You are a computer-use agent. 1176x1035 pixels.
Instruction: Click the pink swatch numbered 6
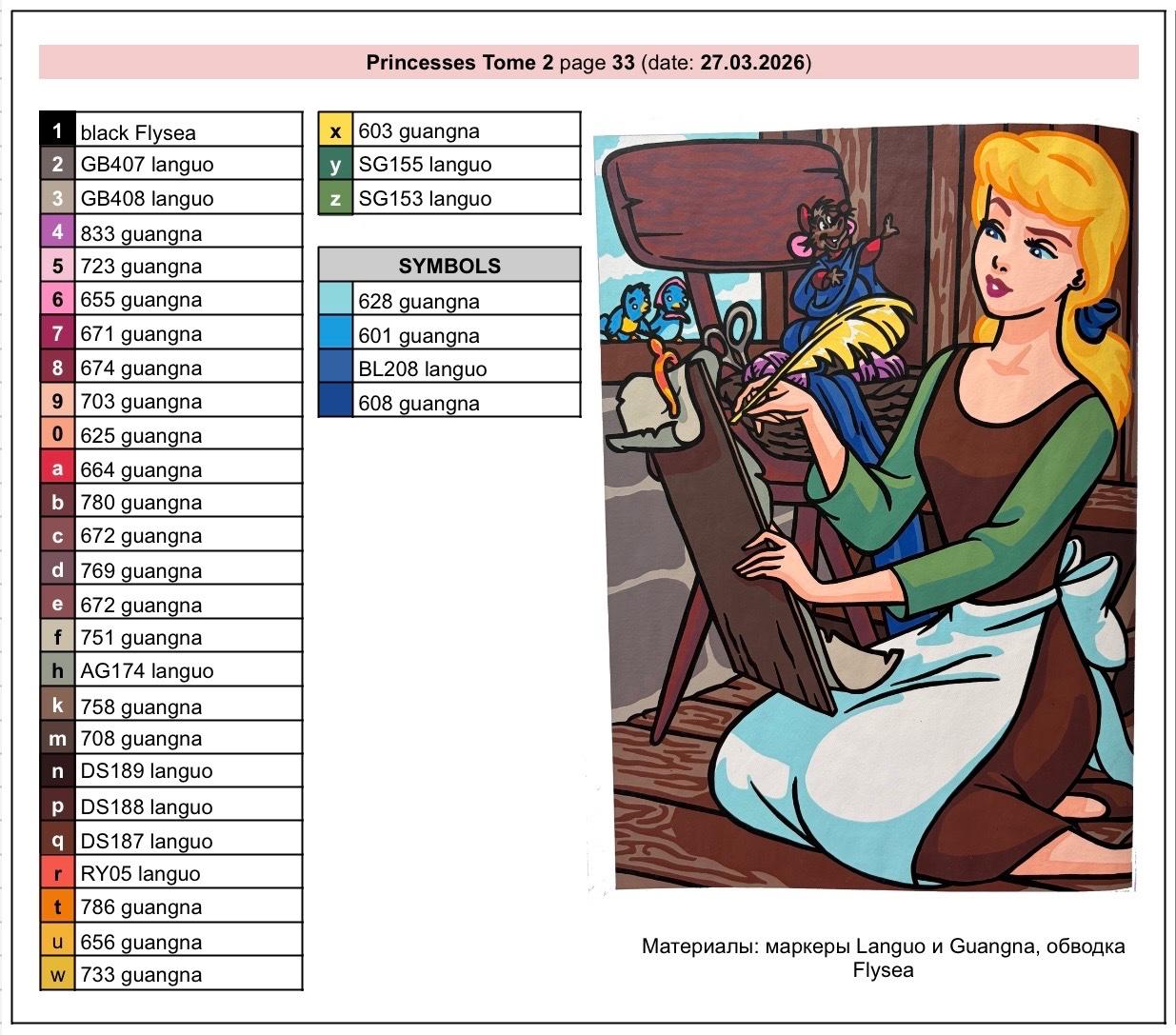57,299
